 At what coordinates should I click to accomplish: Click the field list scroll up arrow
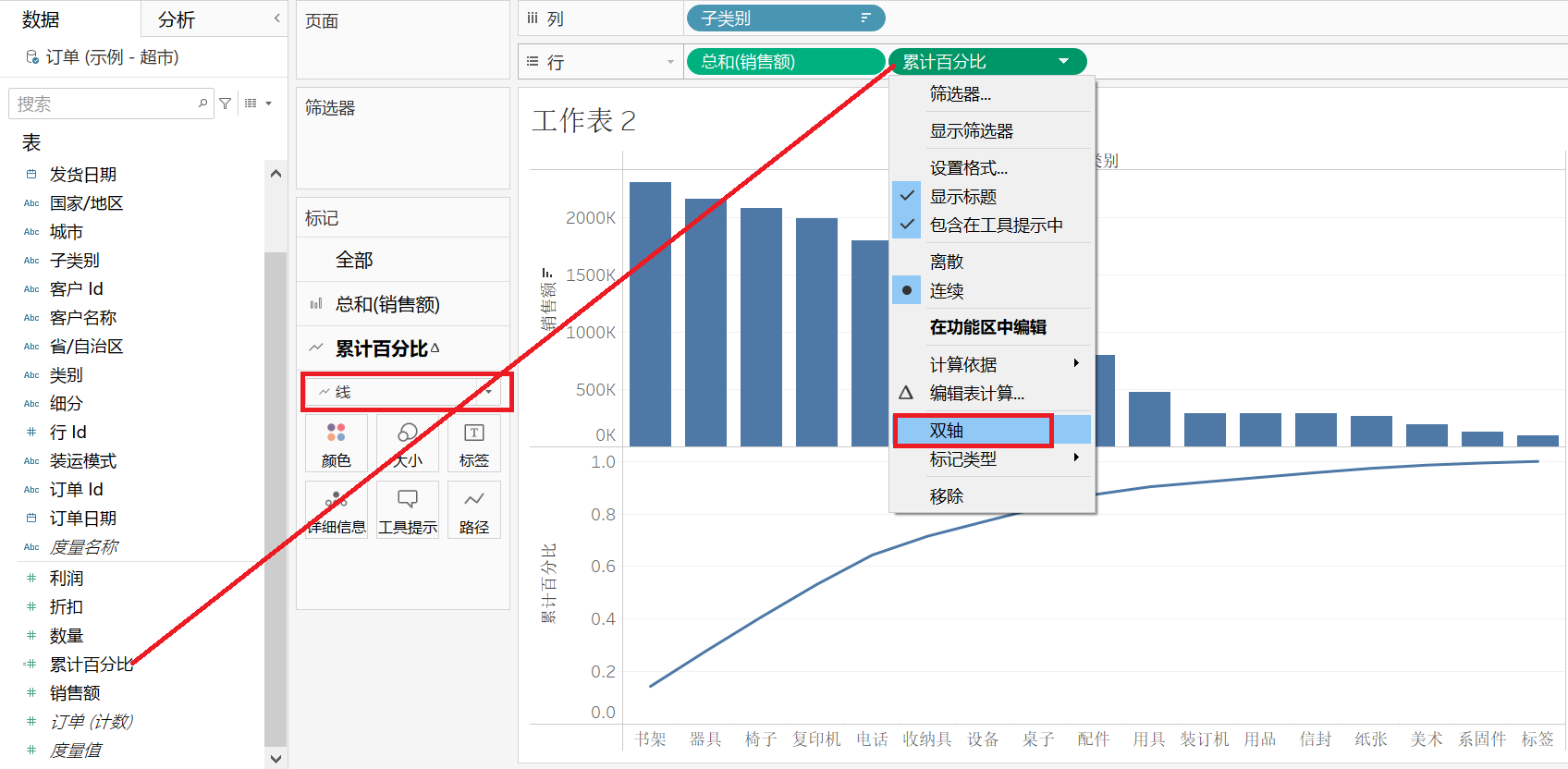(x=276, y=174)
